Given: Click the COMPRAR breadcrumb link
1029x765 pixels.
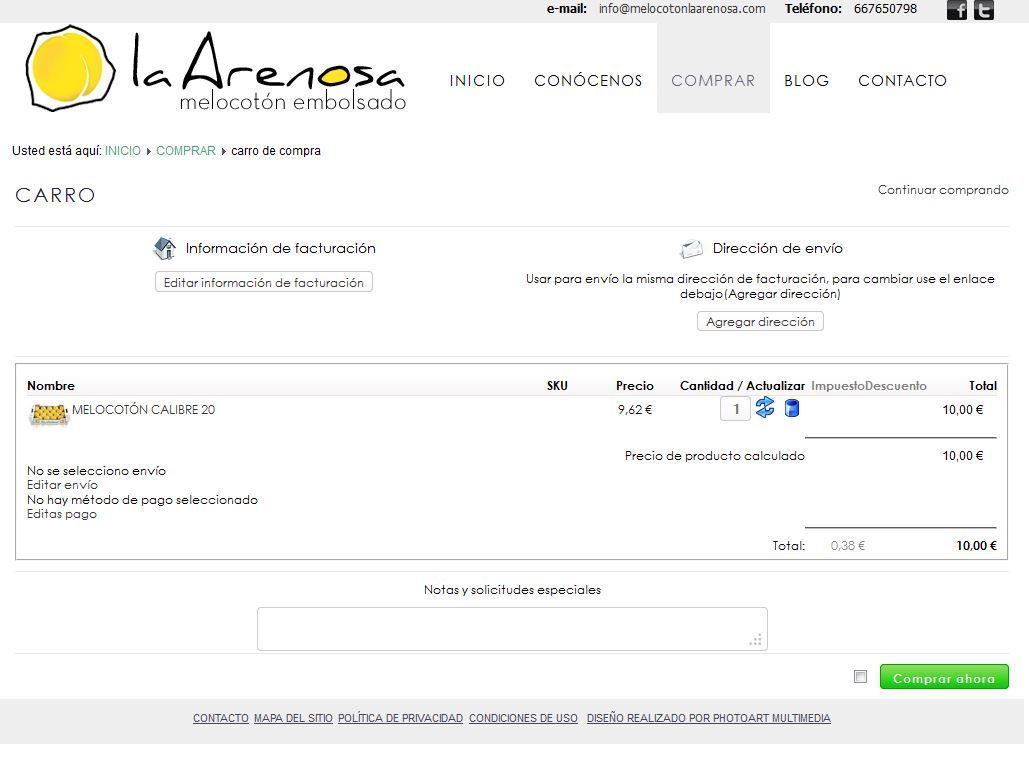Looking at the screenshot, I should pyautogui.click(x=186, y=151).
